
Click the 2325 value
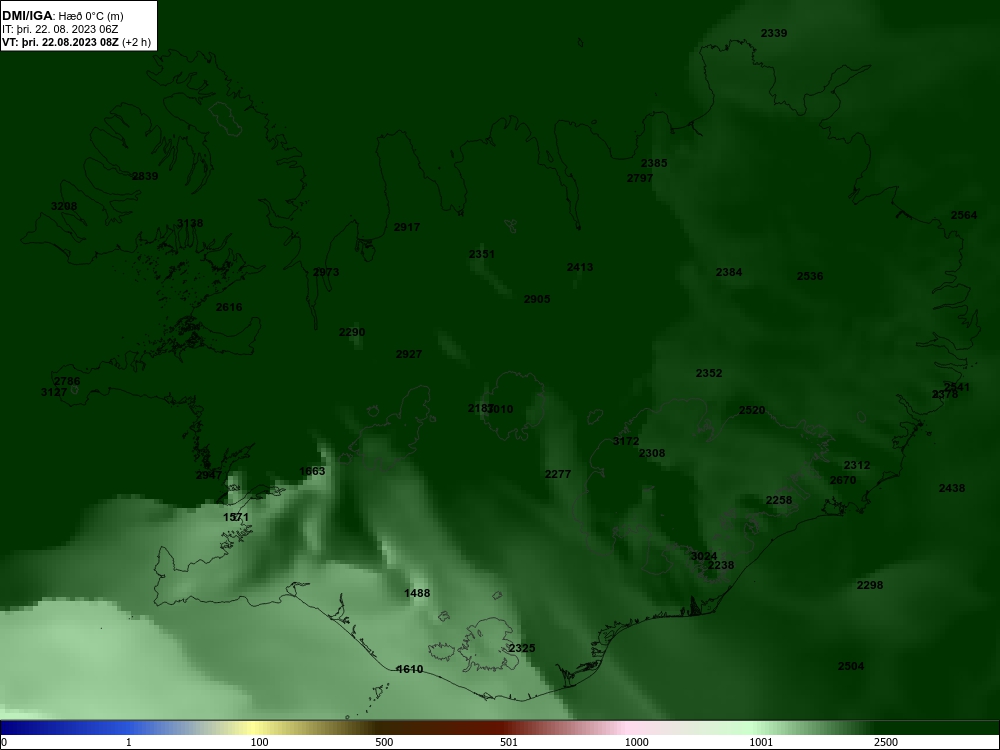pyautogui.click(x=522, y=649)
